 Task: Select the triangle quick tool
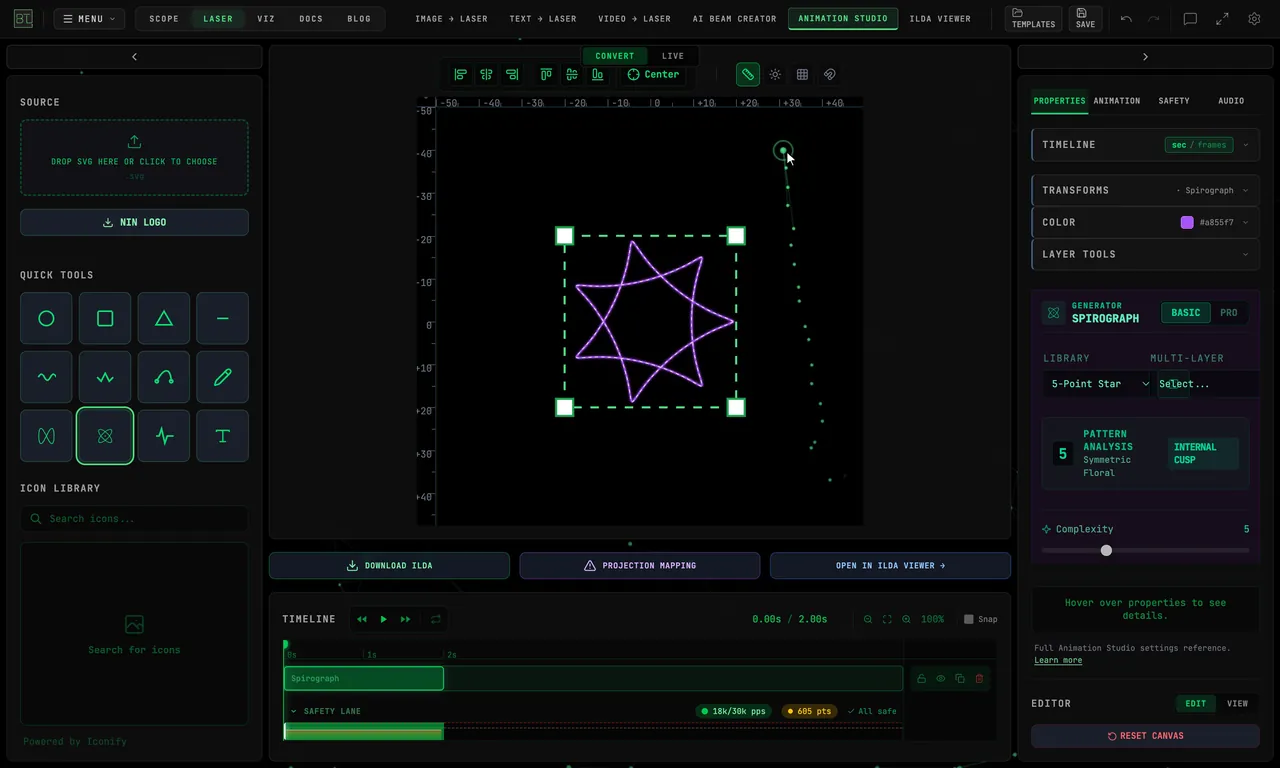point(163,318)
